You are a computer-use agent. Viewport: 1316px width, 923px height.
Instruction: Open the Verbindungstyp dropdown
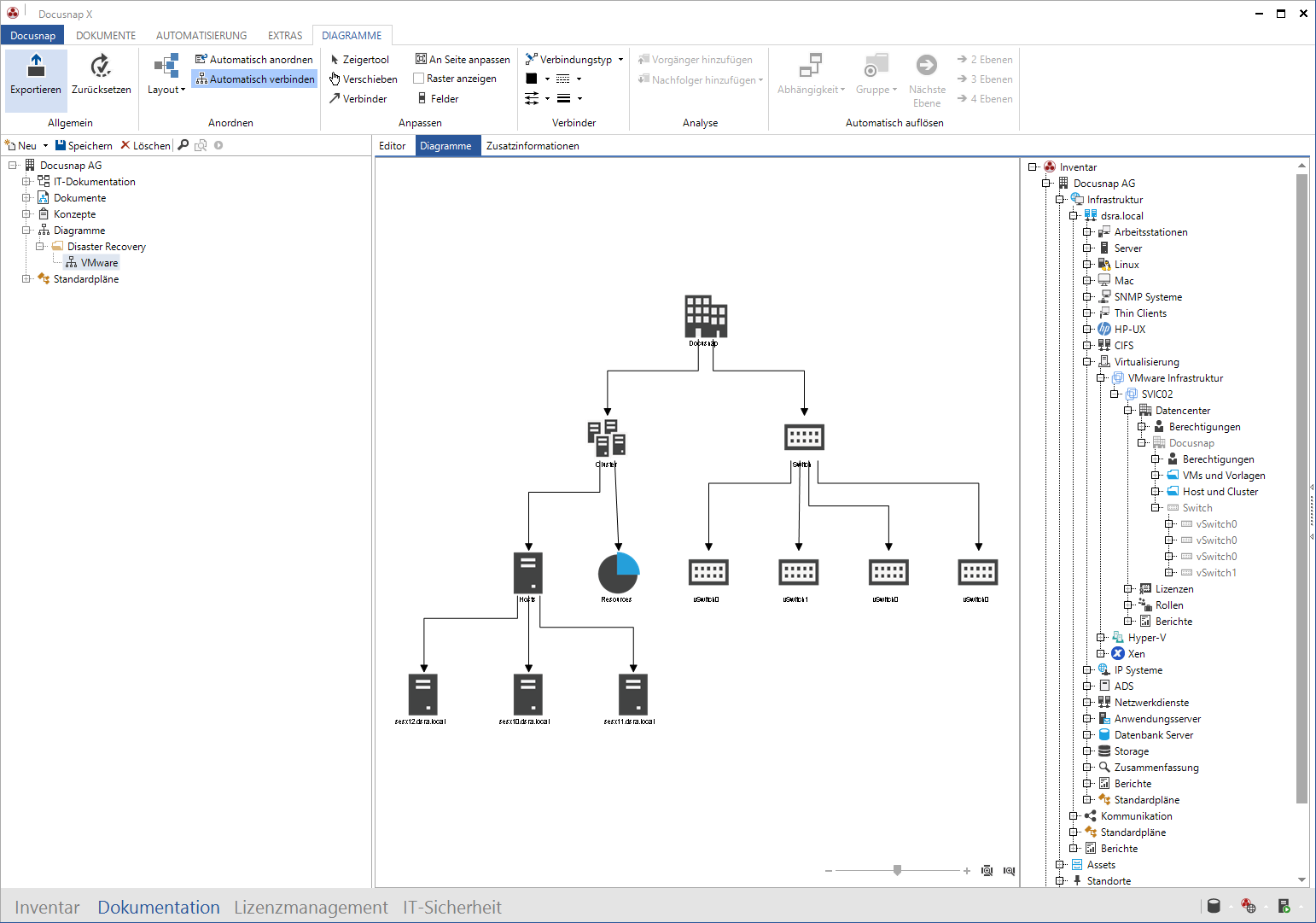coord(574,60)
